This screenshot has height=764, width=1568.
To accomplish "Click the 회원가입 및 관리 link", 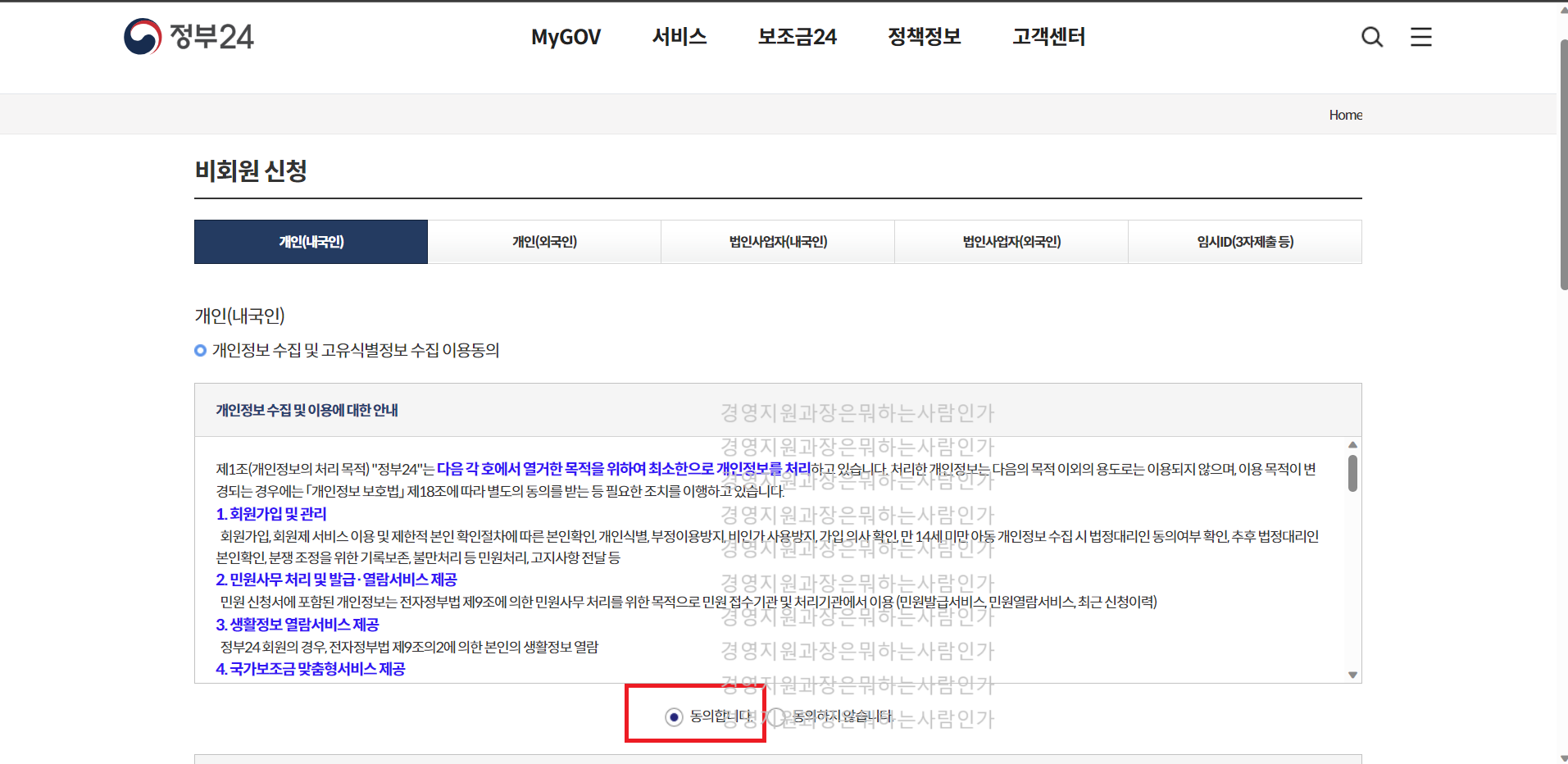I will (270, 514).
